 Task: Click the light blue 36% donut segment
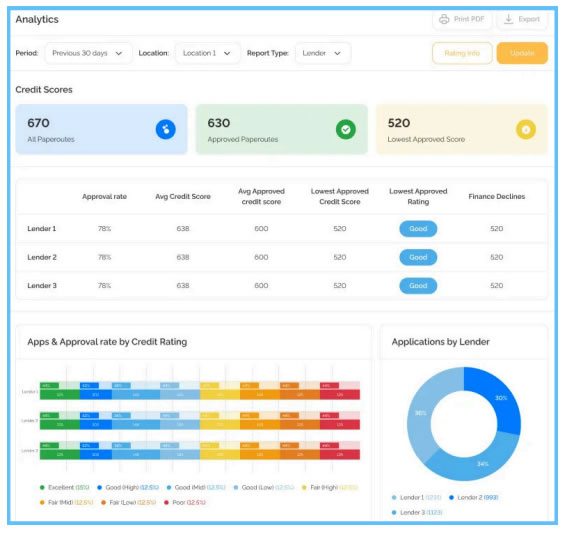pos(421,413)
